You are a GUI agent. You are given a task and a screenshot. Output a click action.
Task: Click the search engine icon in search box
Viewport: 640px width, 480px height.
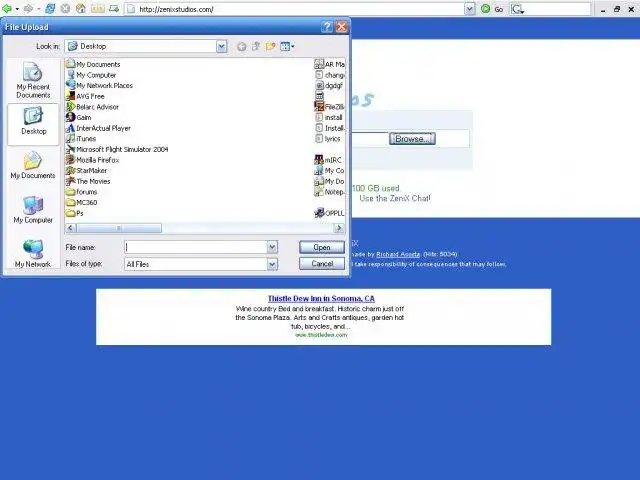[x=517, y=9]
